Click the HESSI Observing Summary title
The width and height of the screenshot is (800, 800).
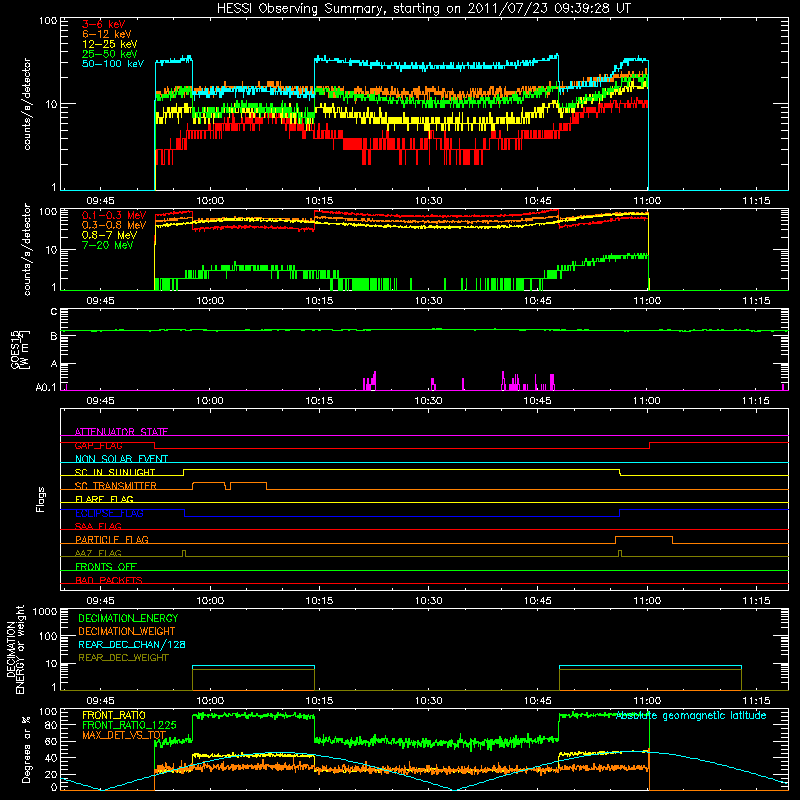(423, 9)
